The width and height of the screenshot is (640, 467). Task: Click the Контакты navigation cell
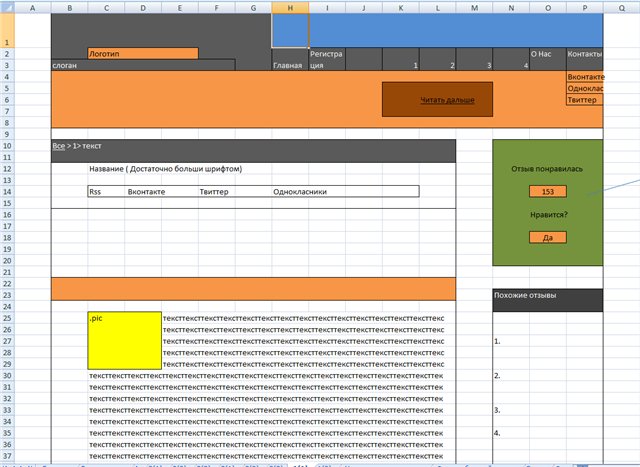point(584,59)
